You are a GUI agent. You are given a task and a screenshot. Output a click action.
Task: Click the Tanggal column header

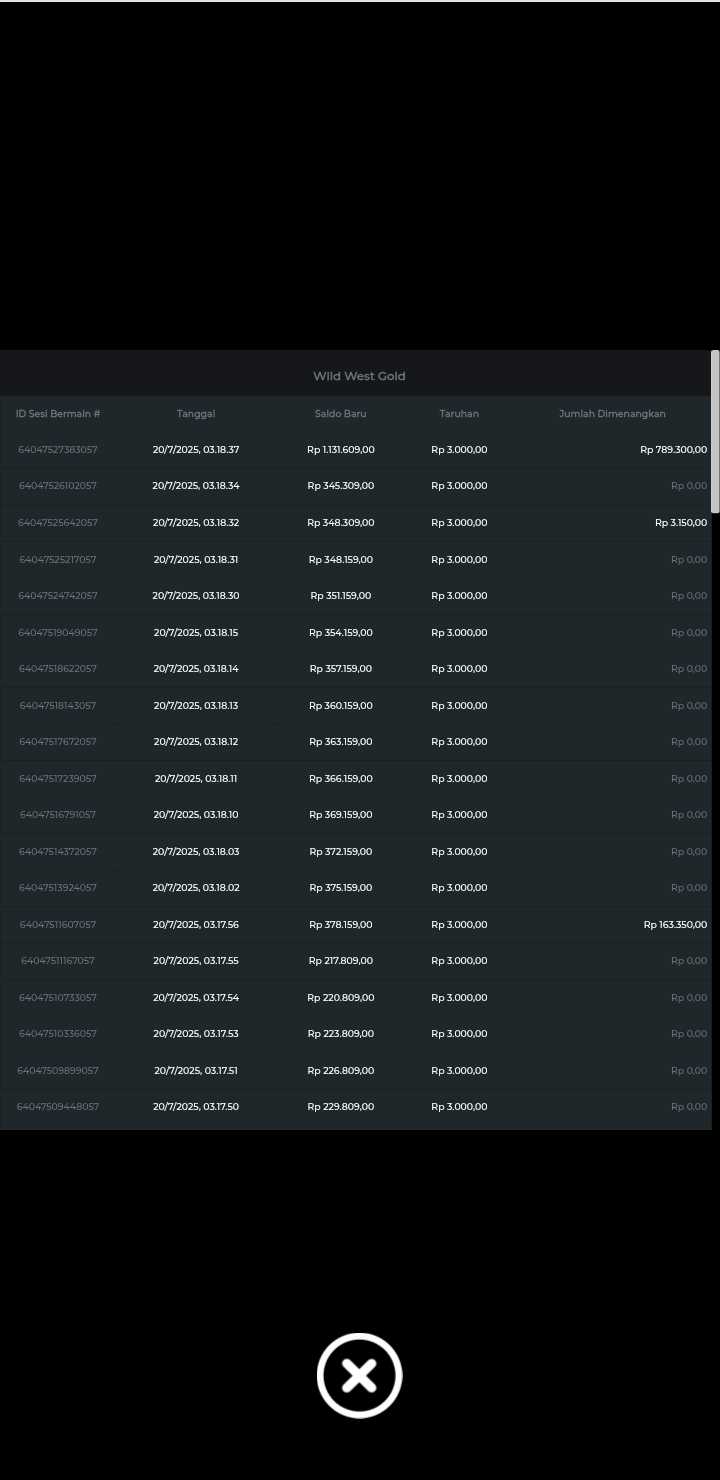tap(196, 414)
